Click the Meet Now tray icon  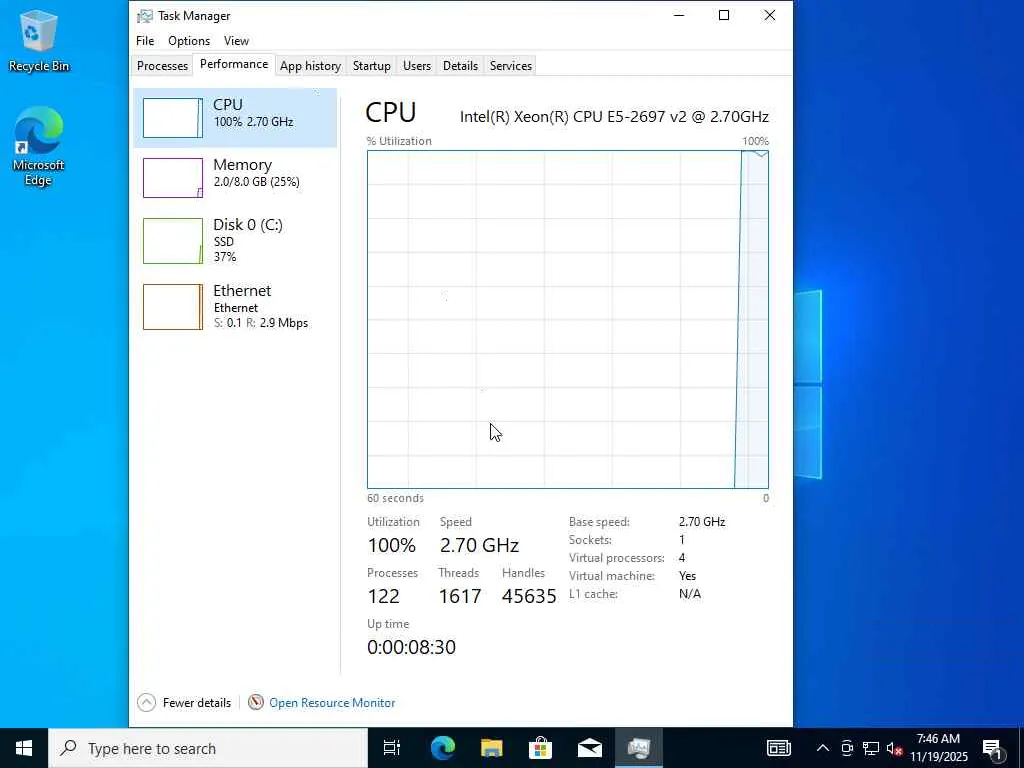847,748
